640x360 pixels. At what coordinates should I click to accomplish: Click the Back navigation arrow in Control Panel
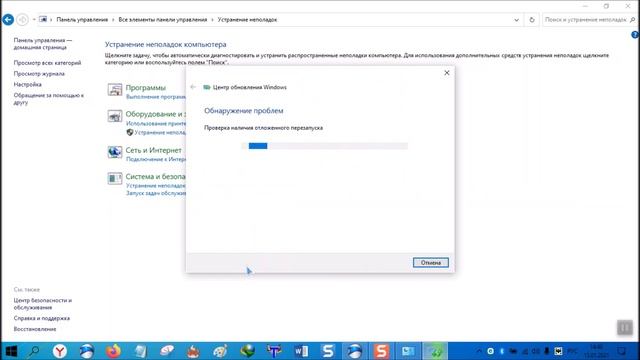click(x=8, y=20)
